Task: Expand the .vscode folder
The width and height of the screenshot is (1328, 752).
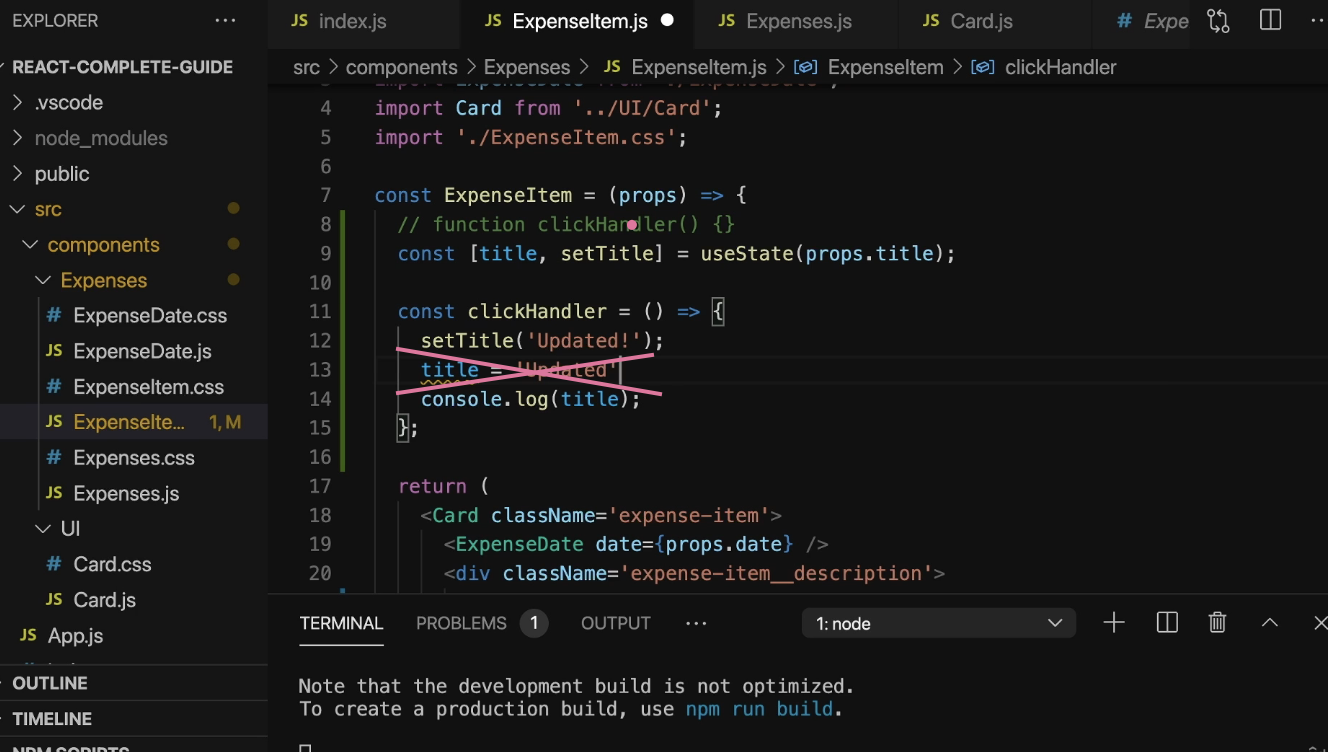Action: (17, 102)
